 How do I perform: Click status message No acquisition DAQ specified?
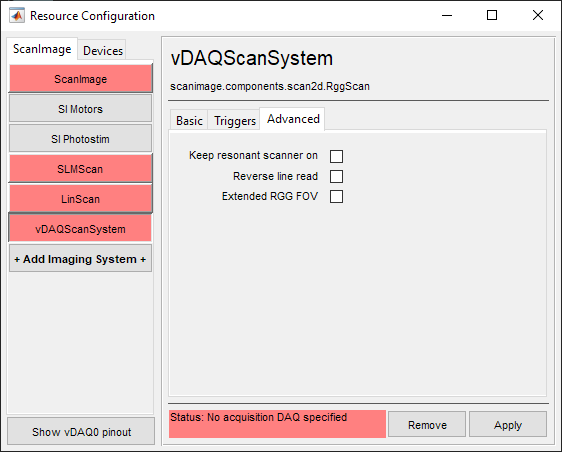point(277,424)
